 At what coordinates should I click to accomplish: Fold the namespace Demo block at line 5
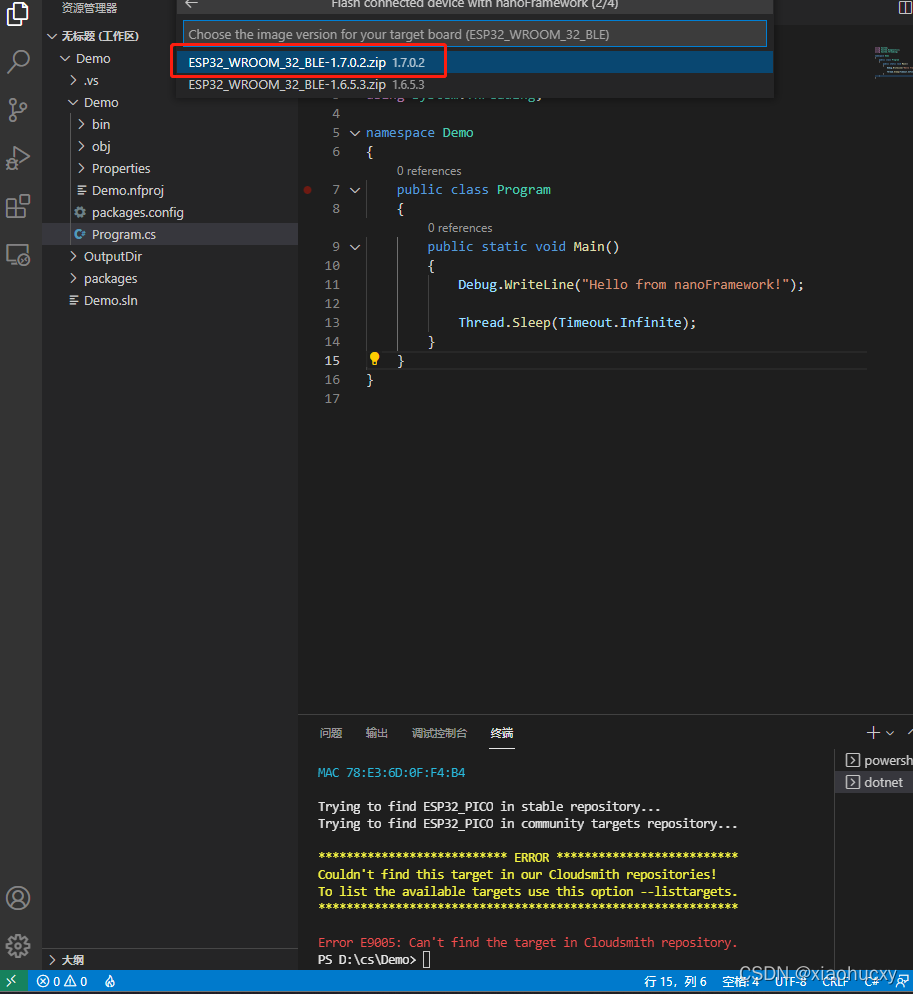(355, 133)
